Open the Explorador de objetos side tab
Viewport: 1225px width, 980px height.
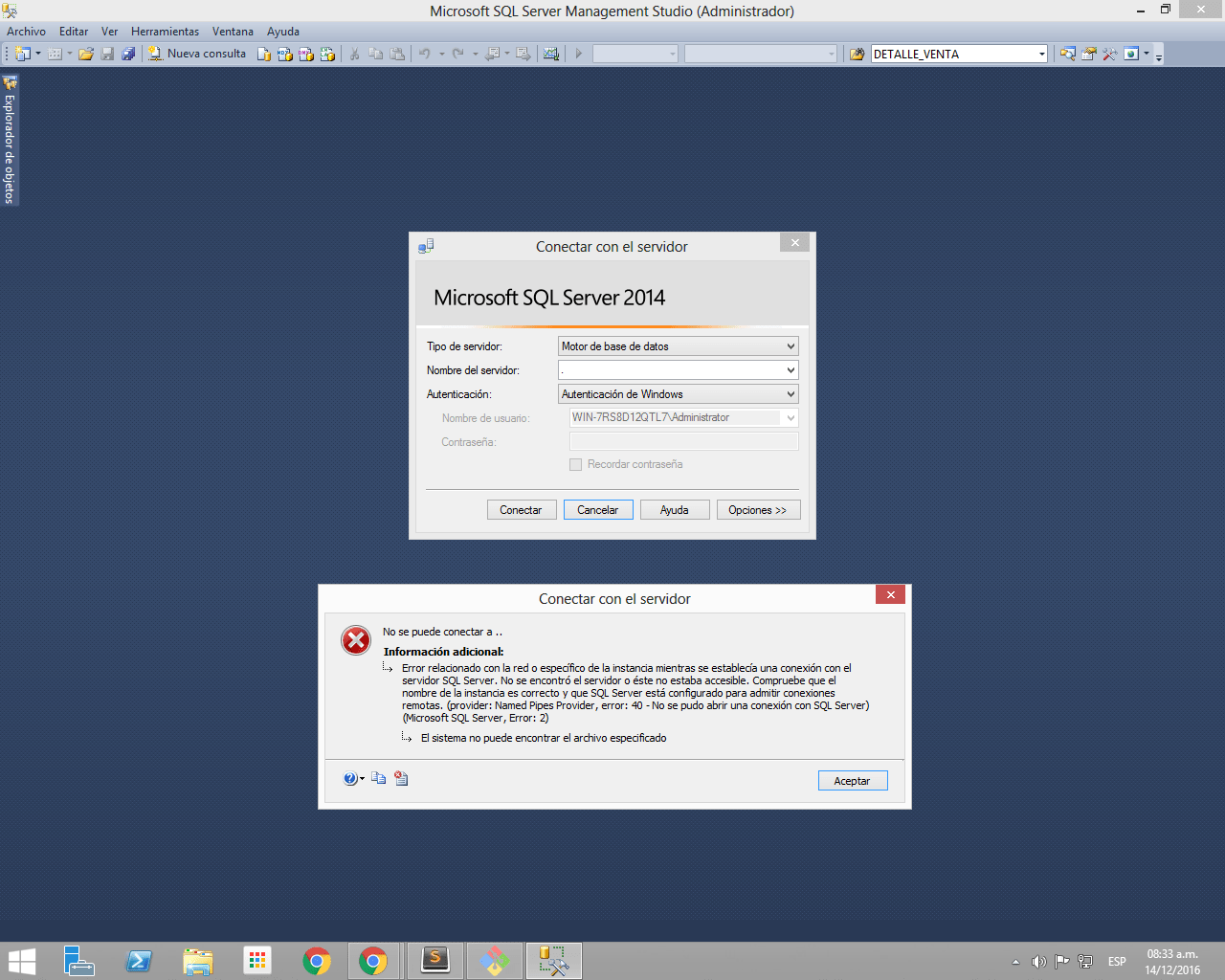(x=10, y=140)
